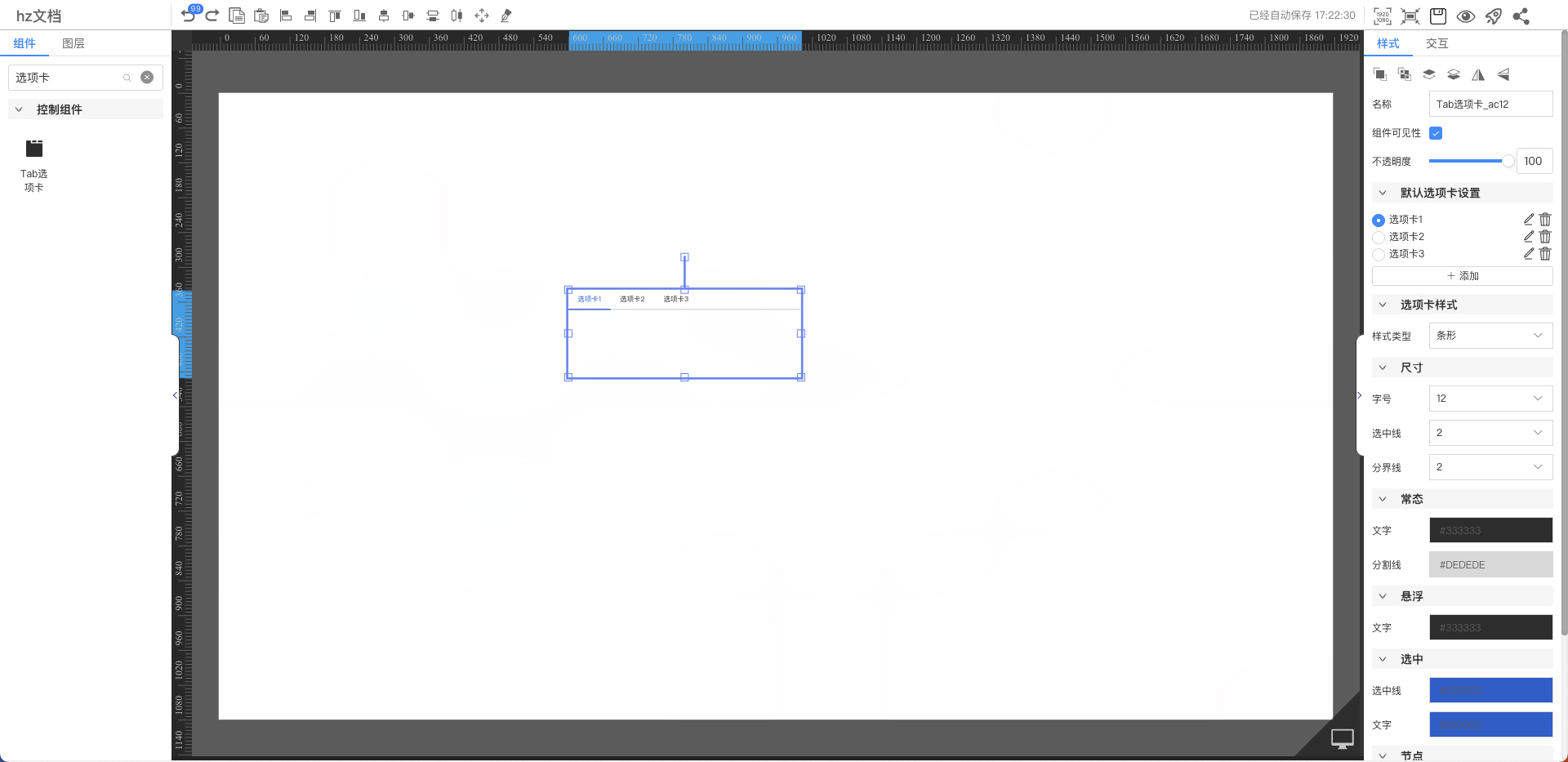Collapse the 选中 section
The width and height of the screenshot is (1568, 762).
(1383, 659)
